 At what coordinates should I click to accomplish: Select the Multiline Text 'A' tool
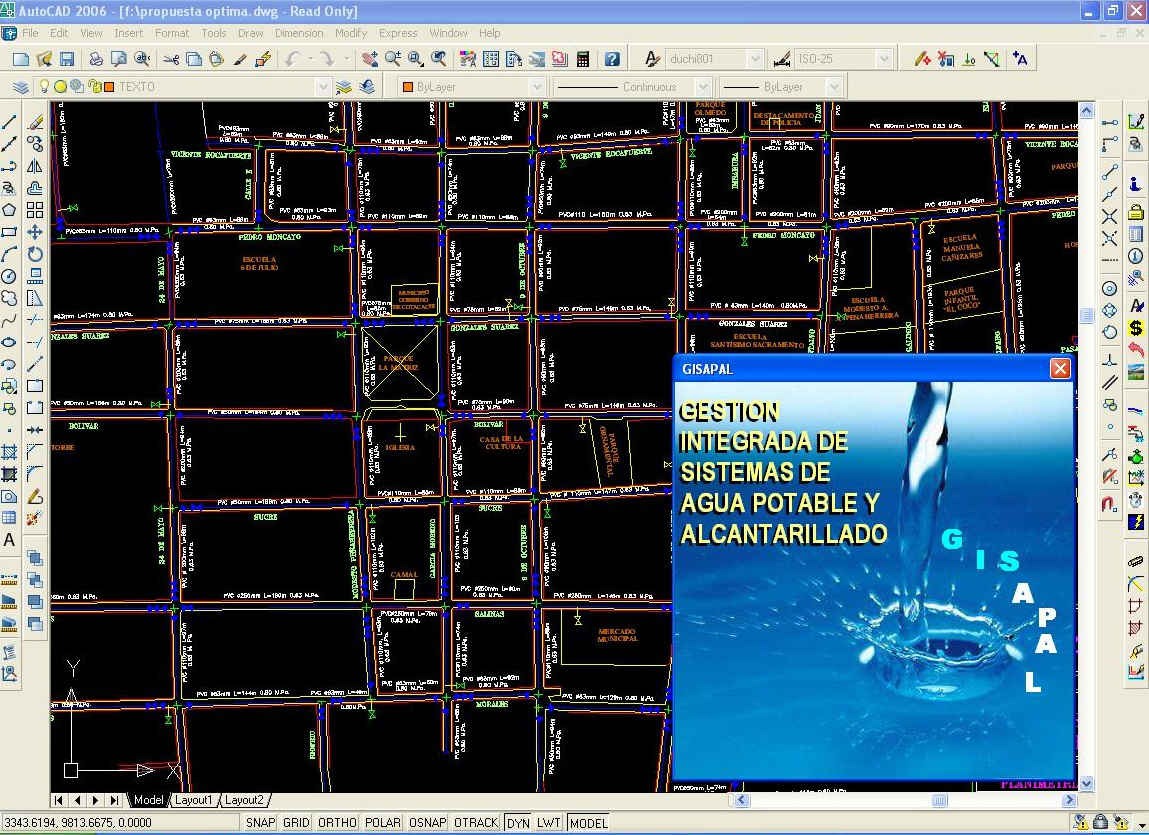point(9,540)
